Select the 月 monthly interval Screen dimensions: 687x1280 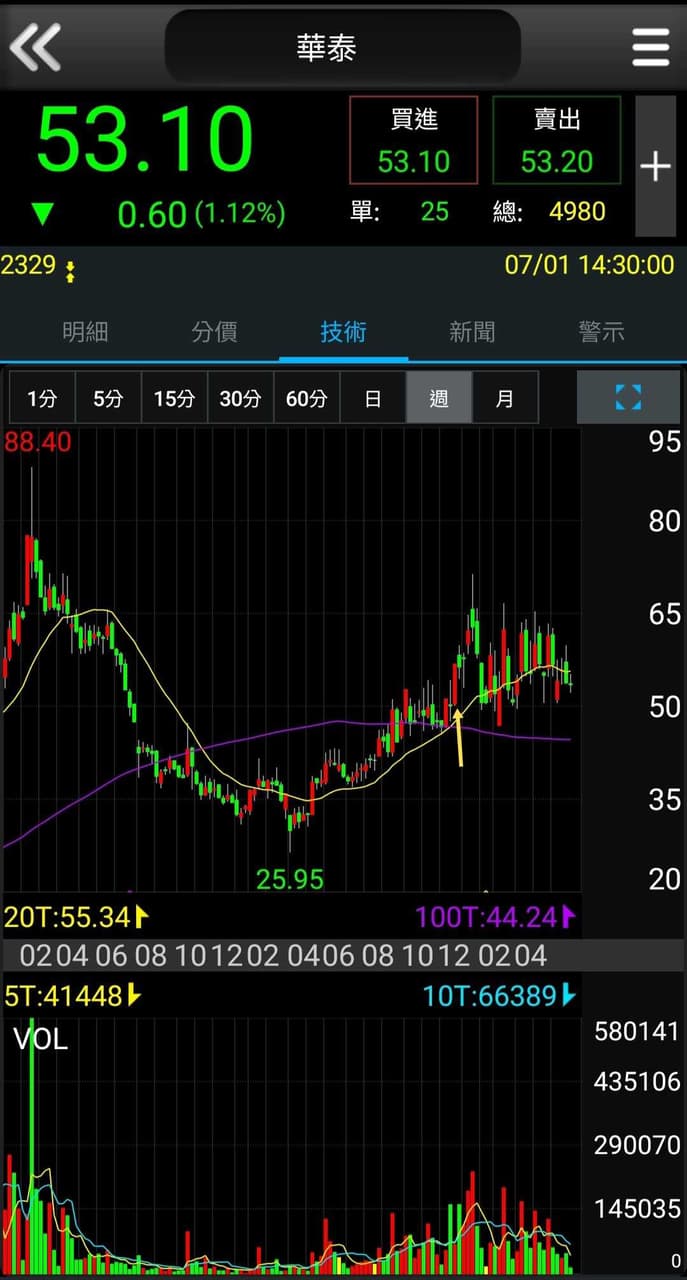(x=505, y=398)
